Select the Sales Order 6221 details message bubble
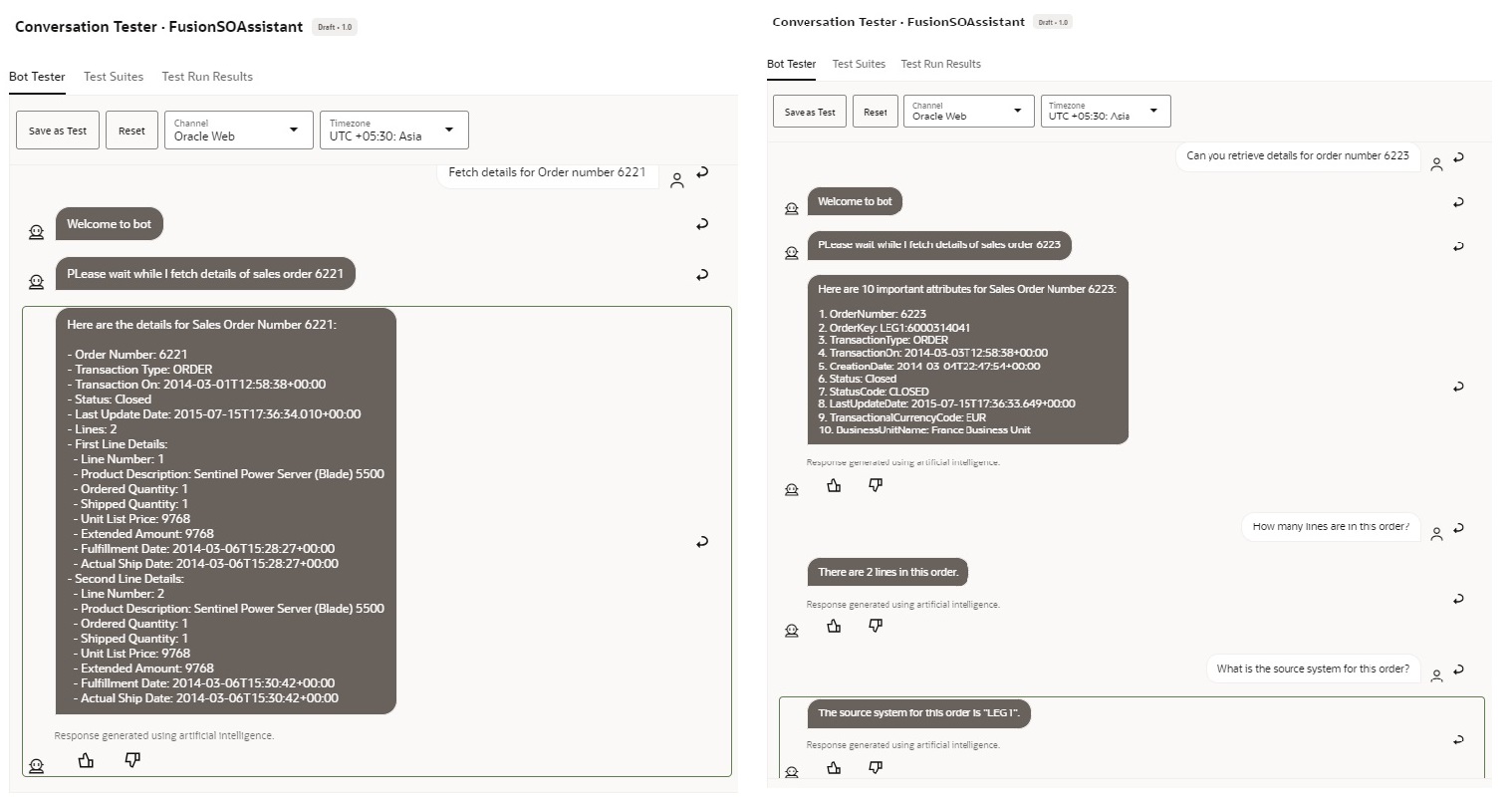 [x=226, y=511]
